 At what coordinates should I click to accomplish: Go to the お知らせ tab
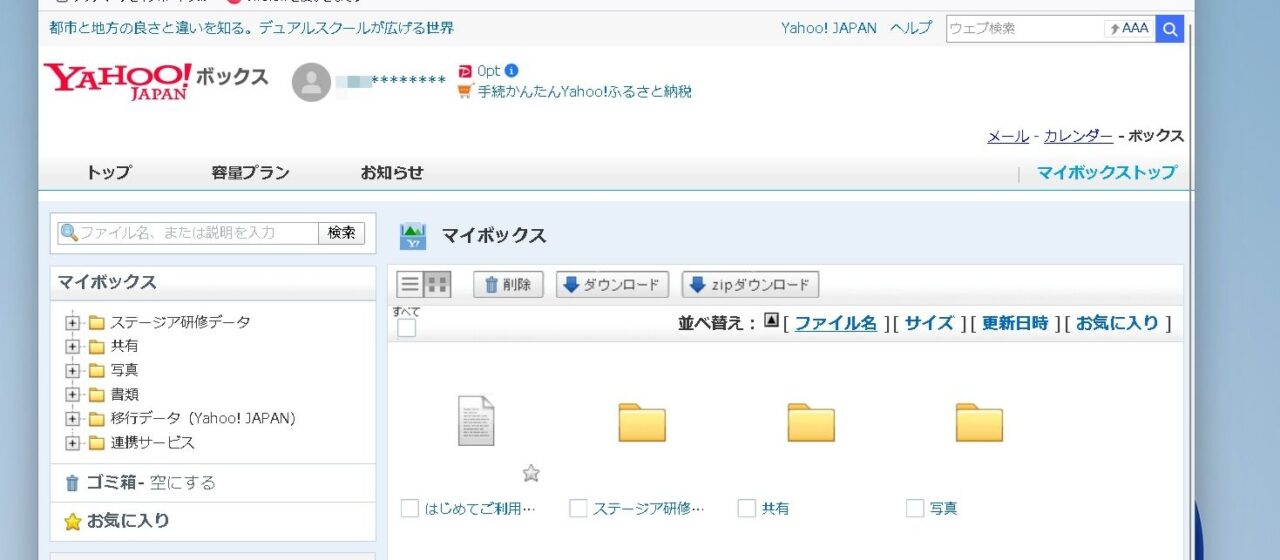(x=392, y=173)
